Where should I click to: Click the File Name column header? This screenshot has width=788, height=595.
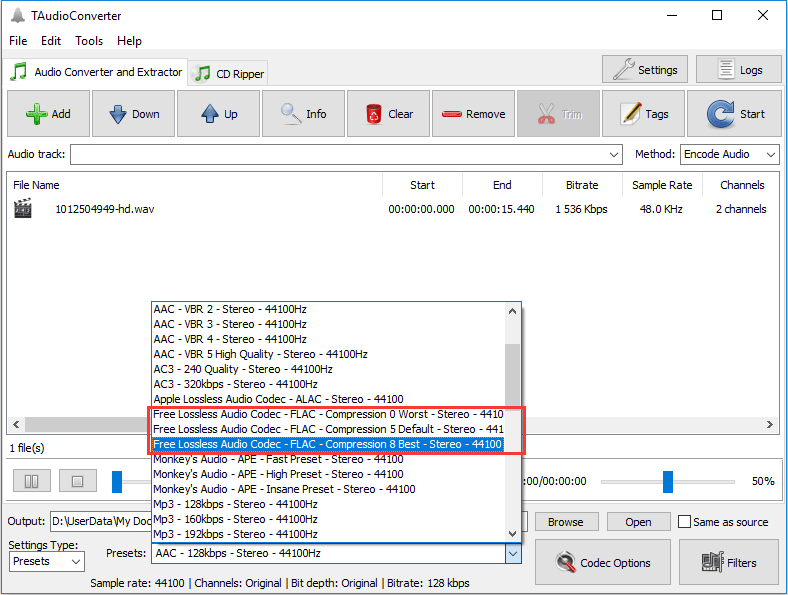point(195,185)
